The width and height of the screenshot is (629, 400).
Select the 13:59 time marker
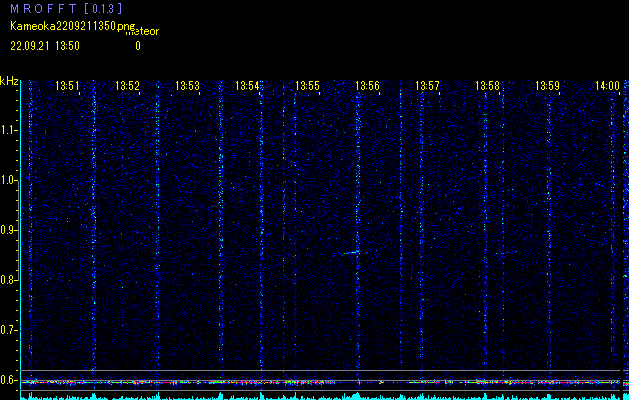coord(548,85)
